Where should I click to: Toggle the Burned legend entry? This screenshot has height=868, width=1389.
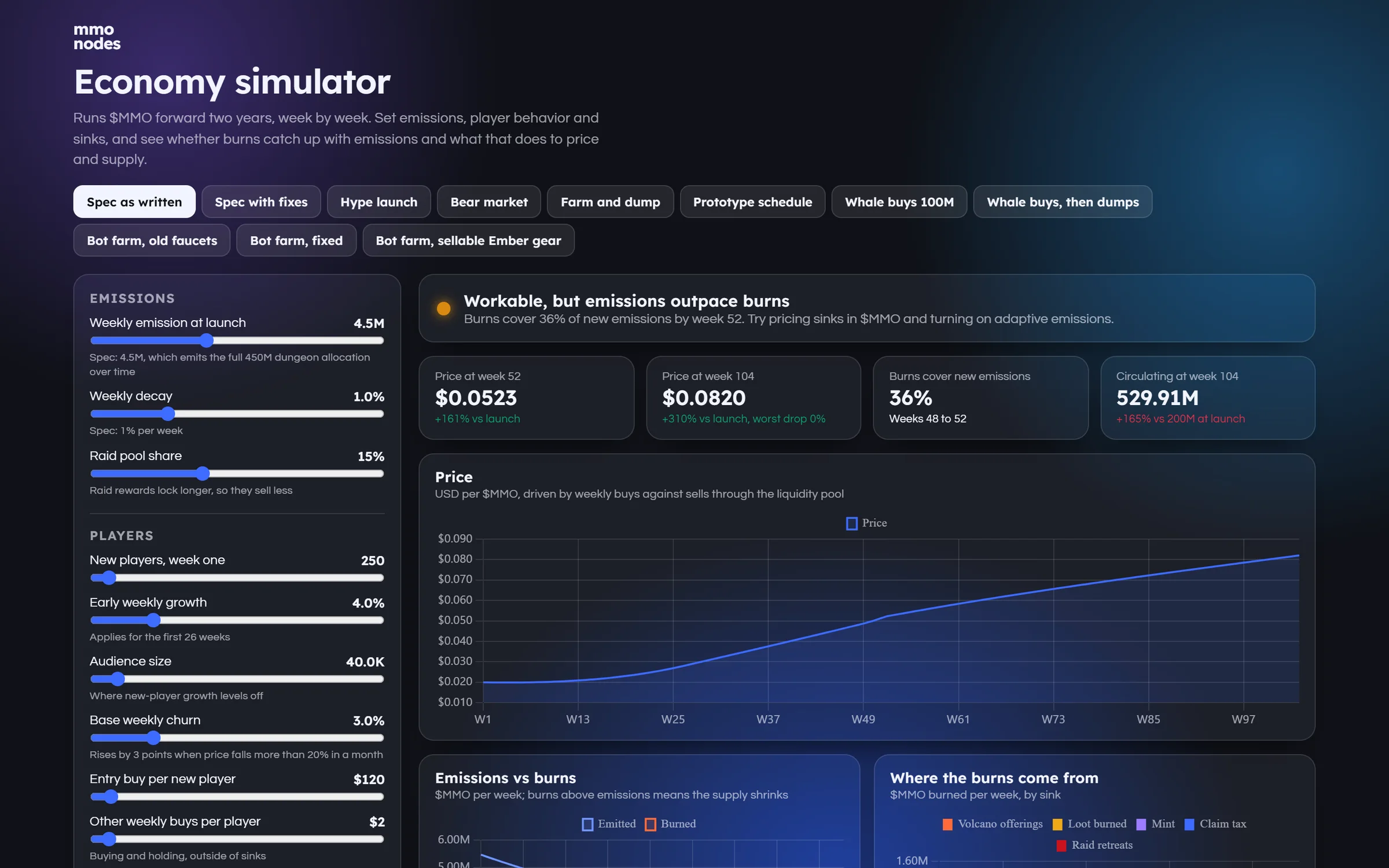(670, 824)
